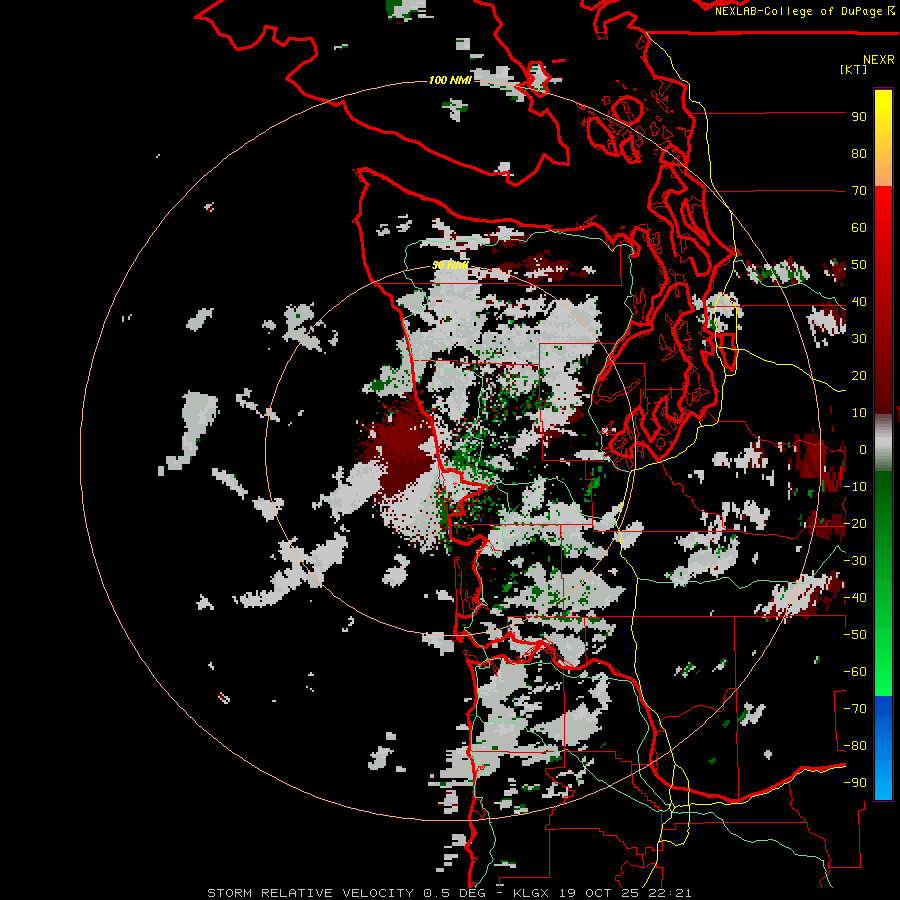Image resolution: width=900 pixels, height=900 pixels.
Task: Select the 80 value on the velocity scale
Action: tap(859, 154)
